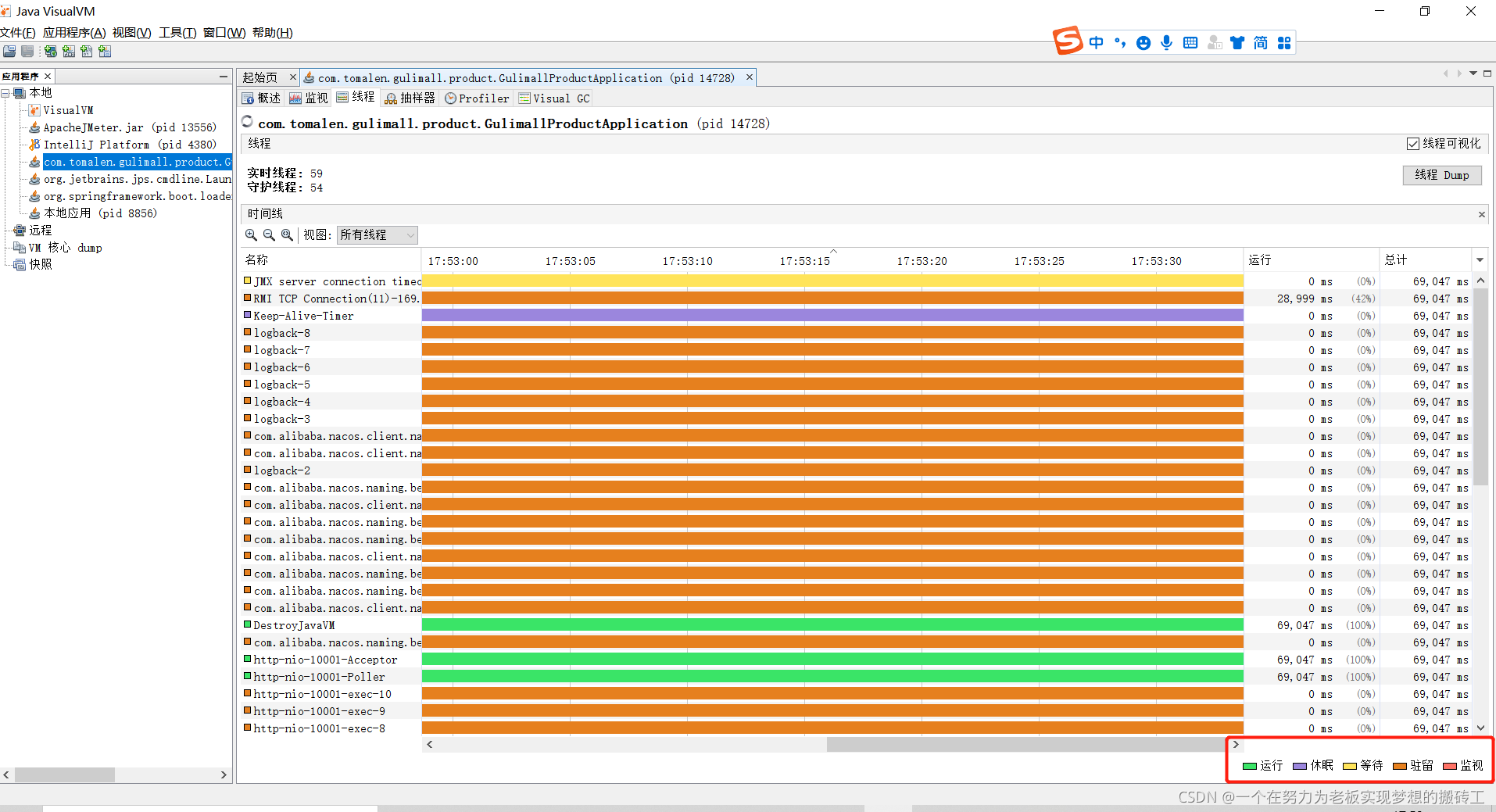Collapse the 本地 tree node
This screenshot has height=812, width=1496.
coord(5,93)
